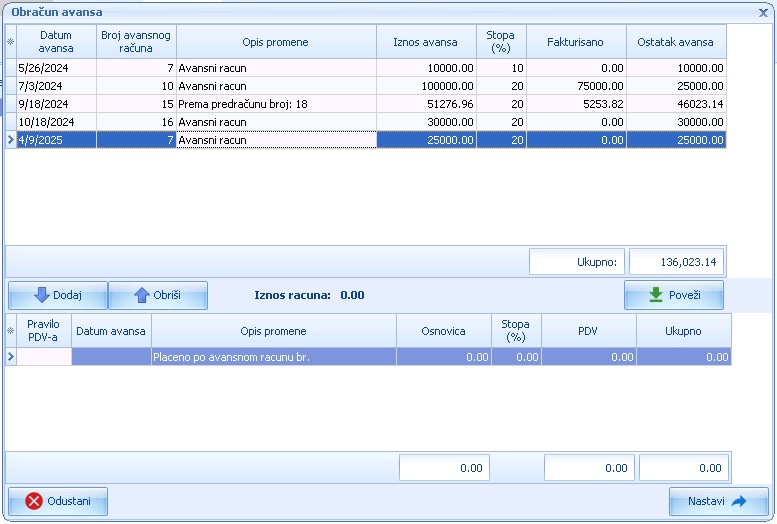
Task: Click the Dodaj button
Action: click(58, 295)
